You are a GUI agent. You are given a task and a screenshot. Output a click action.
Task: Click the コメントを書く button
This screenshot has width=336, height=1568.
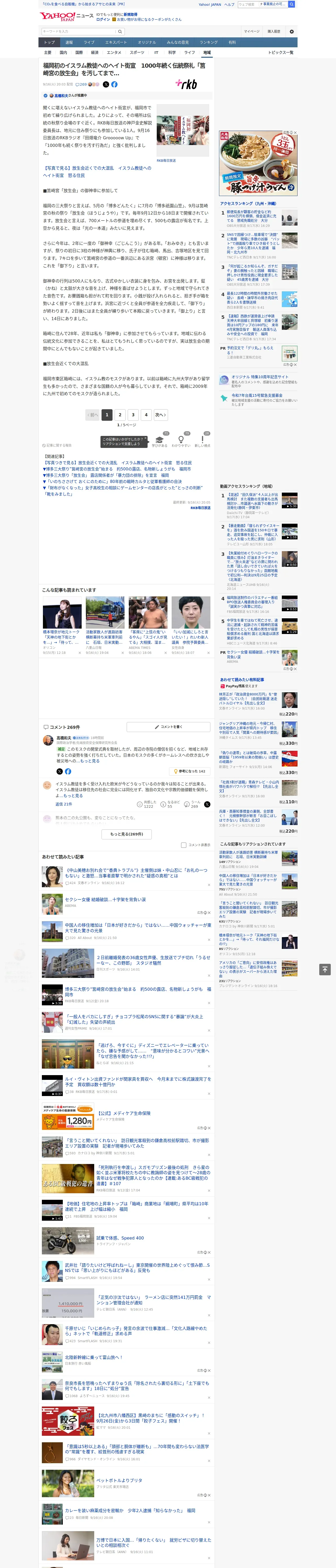[169, 727]
